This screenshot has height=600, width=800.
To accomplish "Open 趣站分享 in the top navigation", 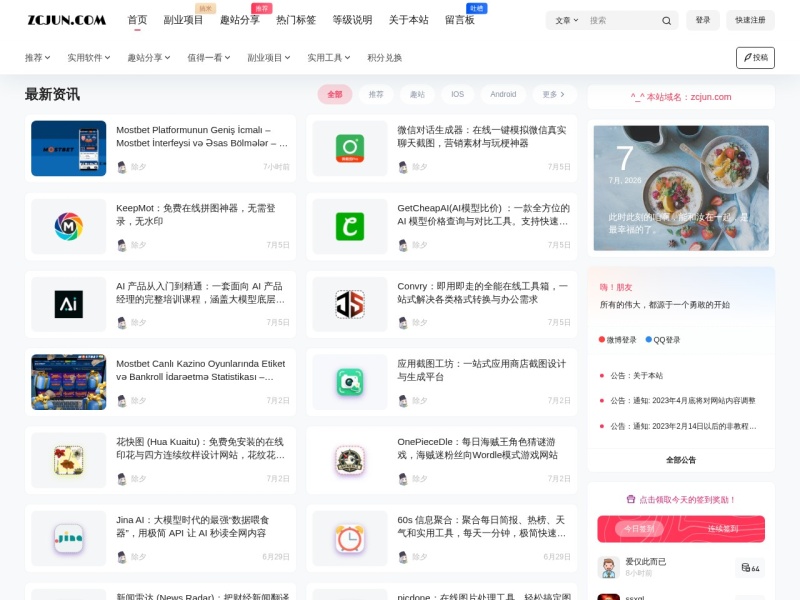I will (240, 20).
